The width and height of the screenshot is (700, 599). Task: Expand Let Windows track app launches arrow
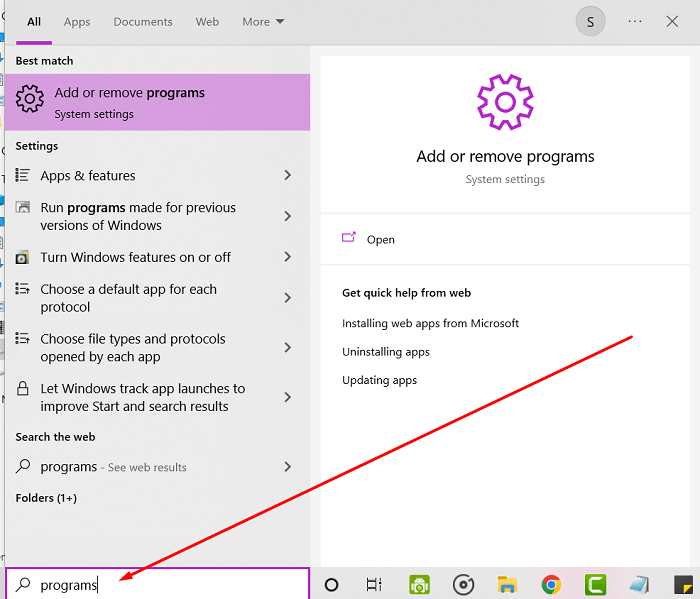tap(288, 397)
